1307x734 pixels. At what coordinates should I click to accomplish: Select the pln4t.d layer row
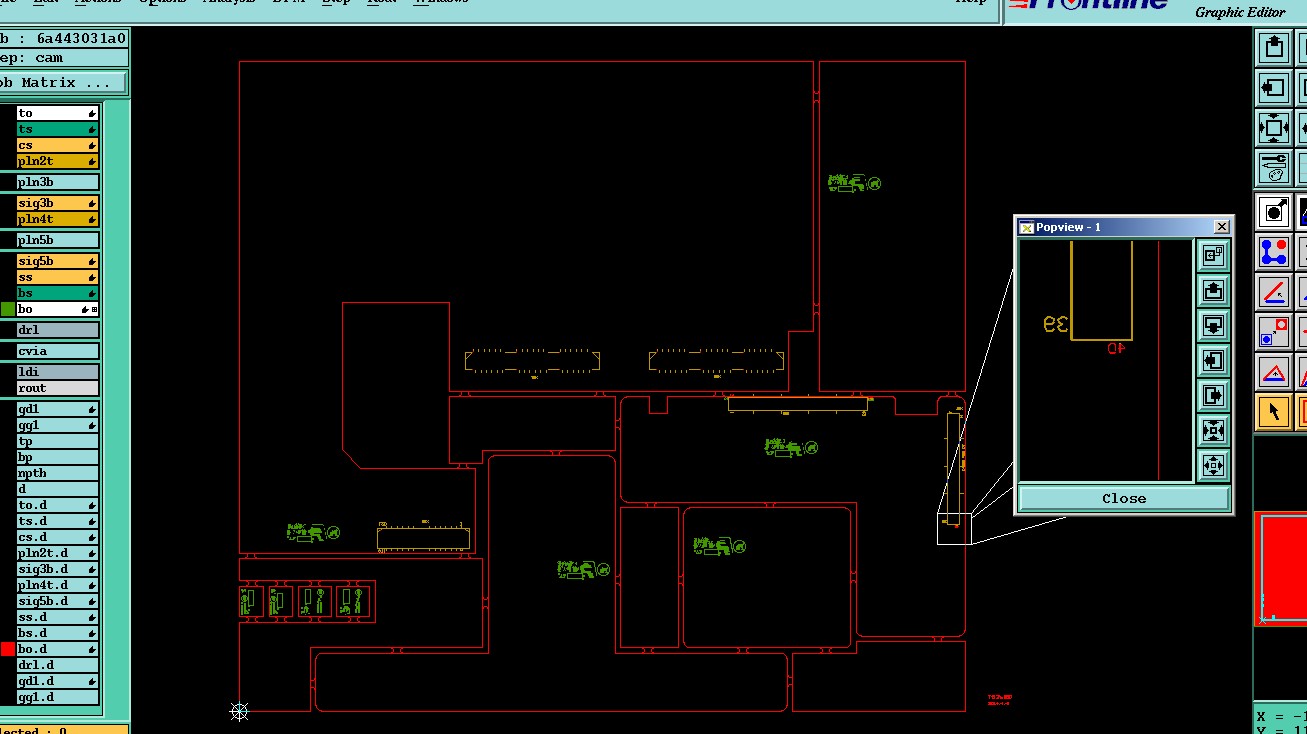click(x=58, y=585)
